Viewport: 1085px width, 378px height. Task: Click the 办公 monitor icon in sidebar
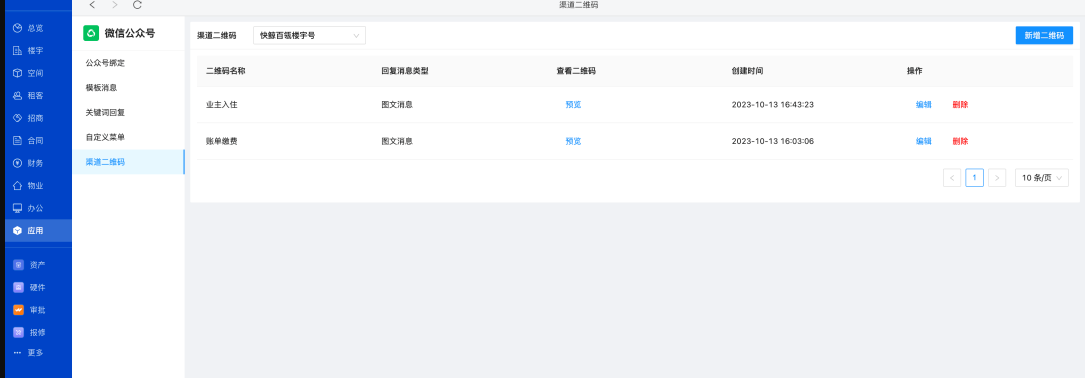click(x=18, y=208)
